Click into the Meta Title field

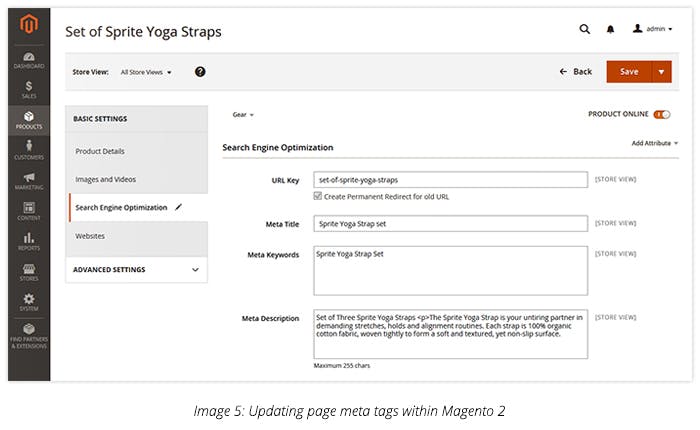pyautogui.click(x=450, y=223)
